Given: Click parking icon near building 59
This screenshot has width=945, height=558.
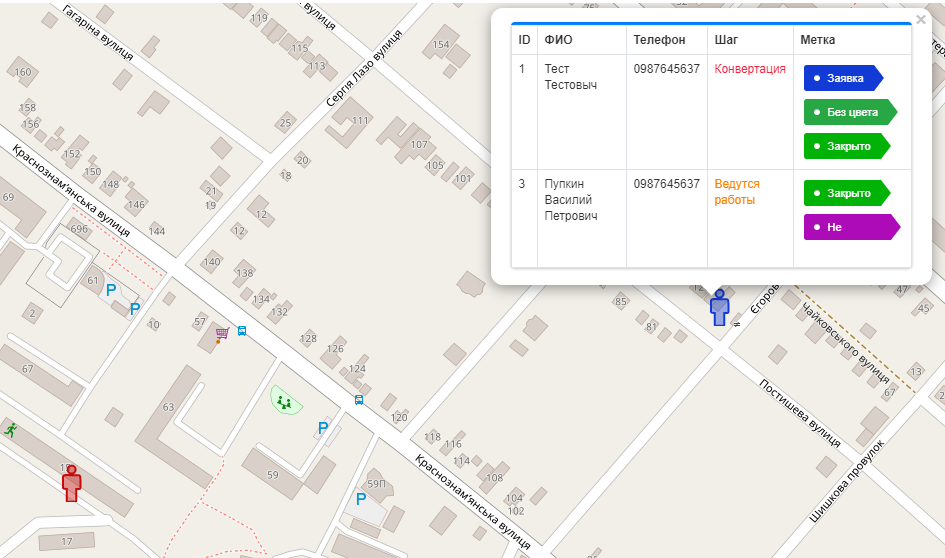Looking at the screenshot, I should pyautogui.click(x=323, y=428).
